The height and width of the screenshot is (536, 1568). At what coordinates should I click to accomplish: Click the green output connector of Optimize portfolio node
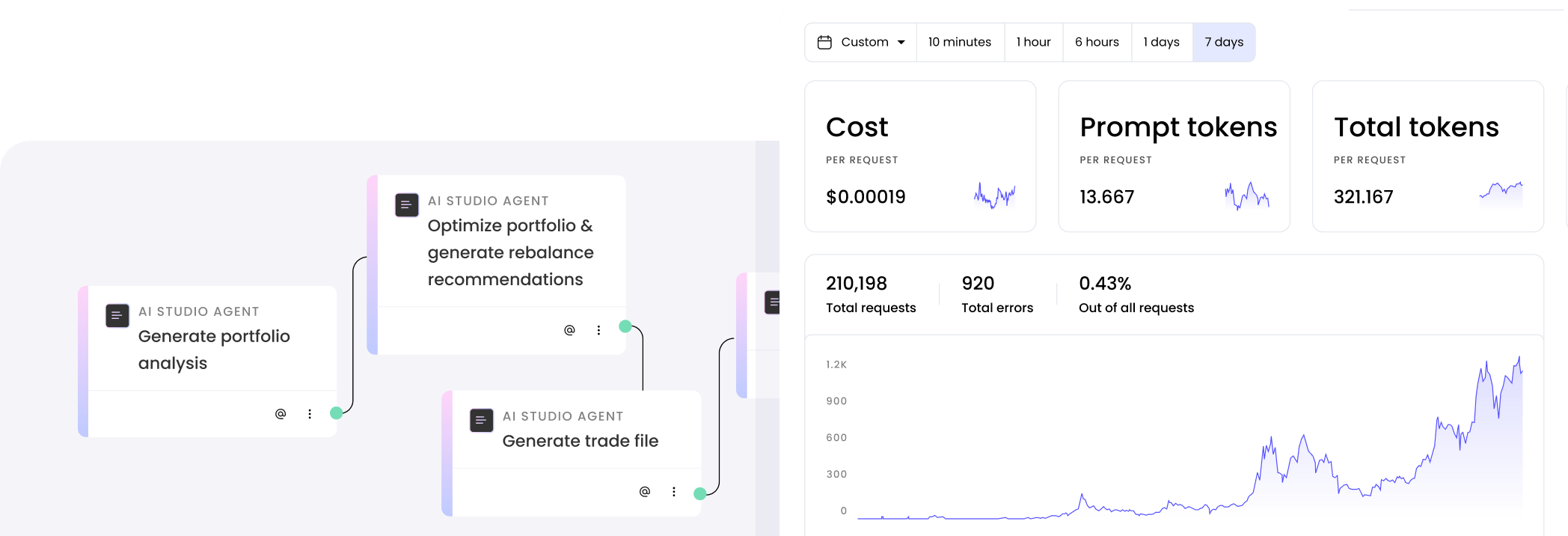[x=625, y=326]
